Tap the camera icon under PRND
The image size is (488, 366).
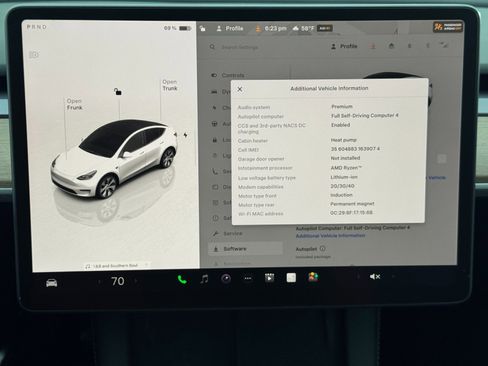pos(34,55)
